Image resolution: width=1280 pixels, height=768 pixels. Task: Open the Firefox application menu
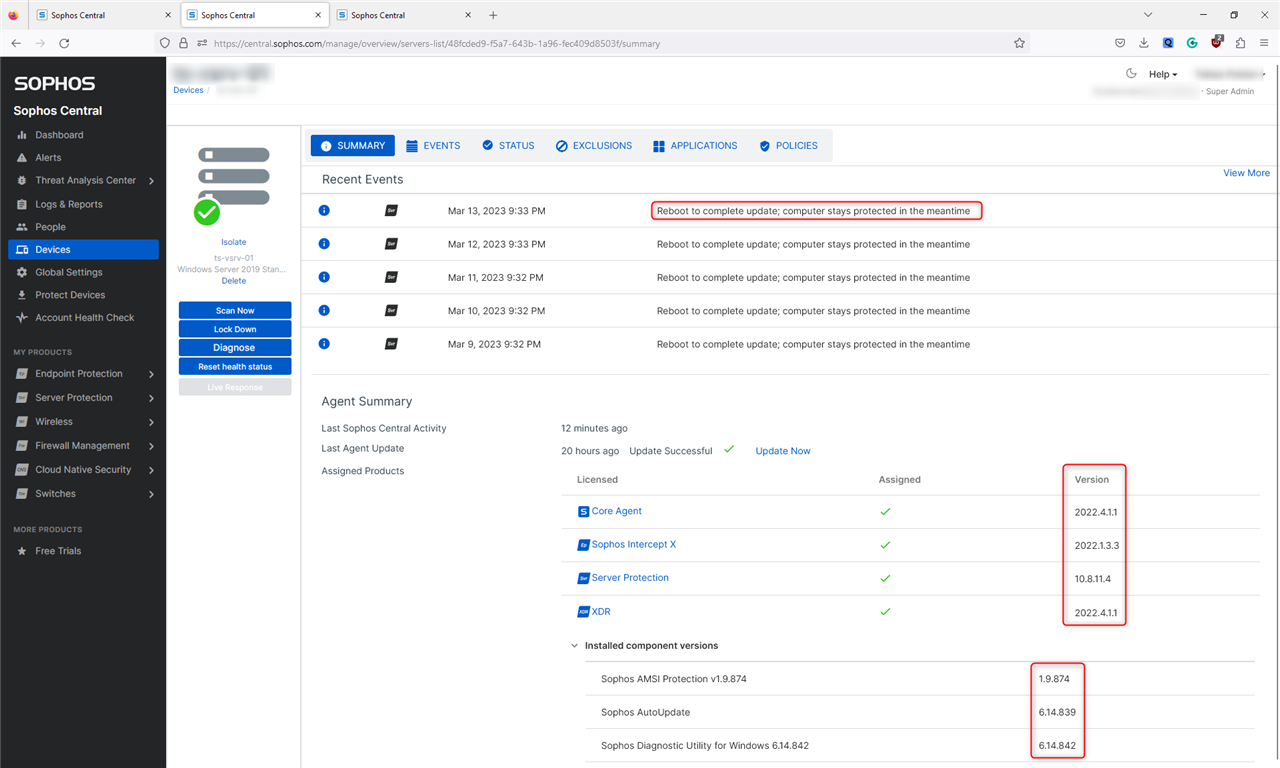[1263, 43]
